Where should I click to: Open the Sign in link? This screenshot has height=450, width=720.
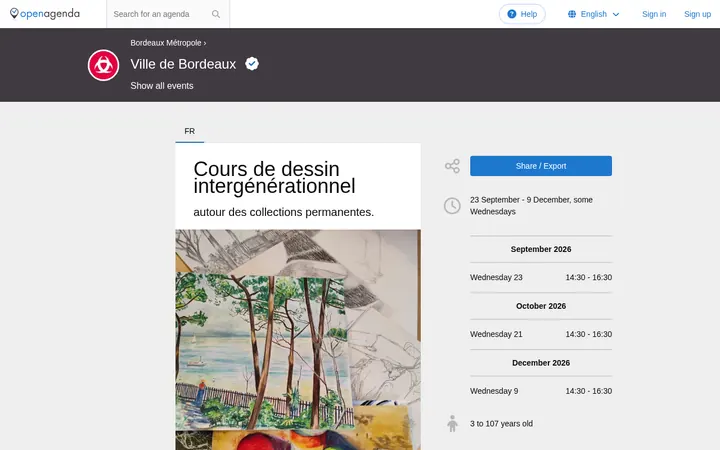(654, 14)
